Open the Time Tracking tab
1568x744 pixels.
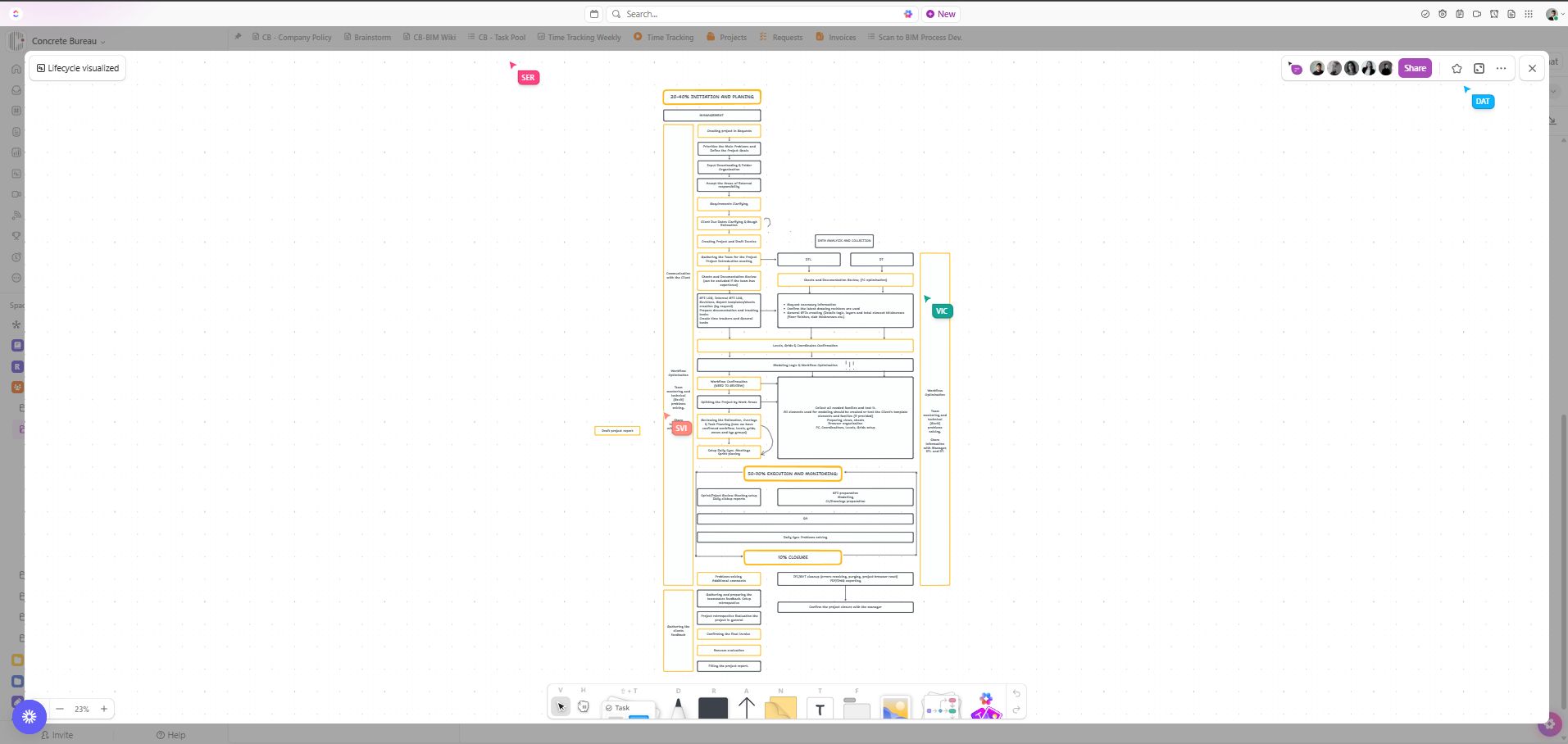[664, 37]
